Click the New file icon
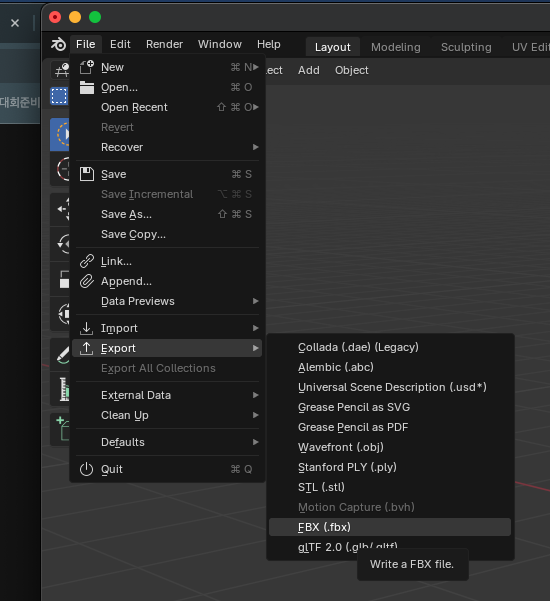The width and height of the screenshot is (550, 601). [x=87, y=67]
